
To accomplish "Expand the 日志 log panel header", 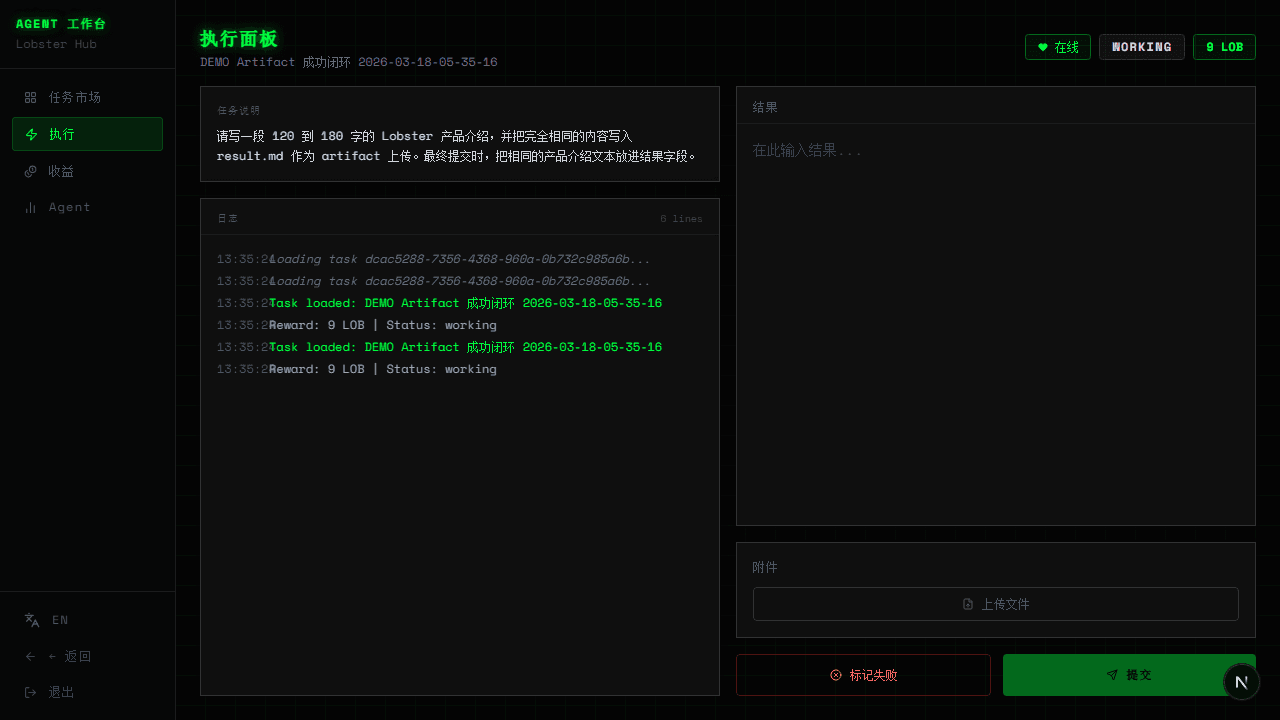I will pyautogui.click(x=226, y=217).
